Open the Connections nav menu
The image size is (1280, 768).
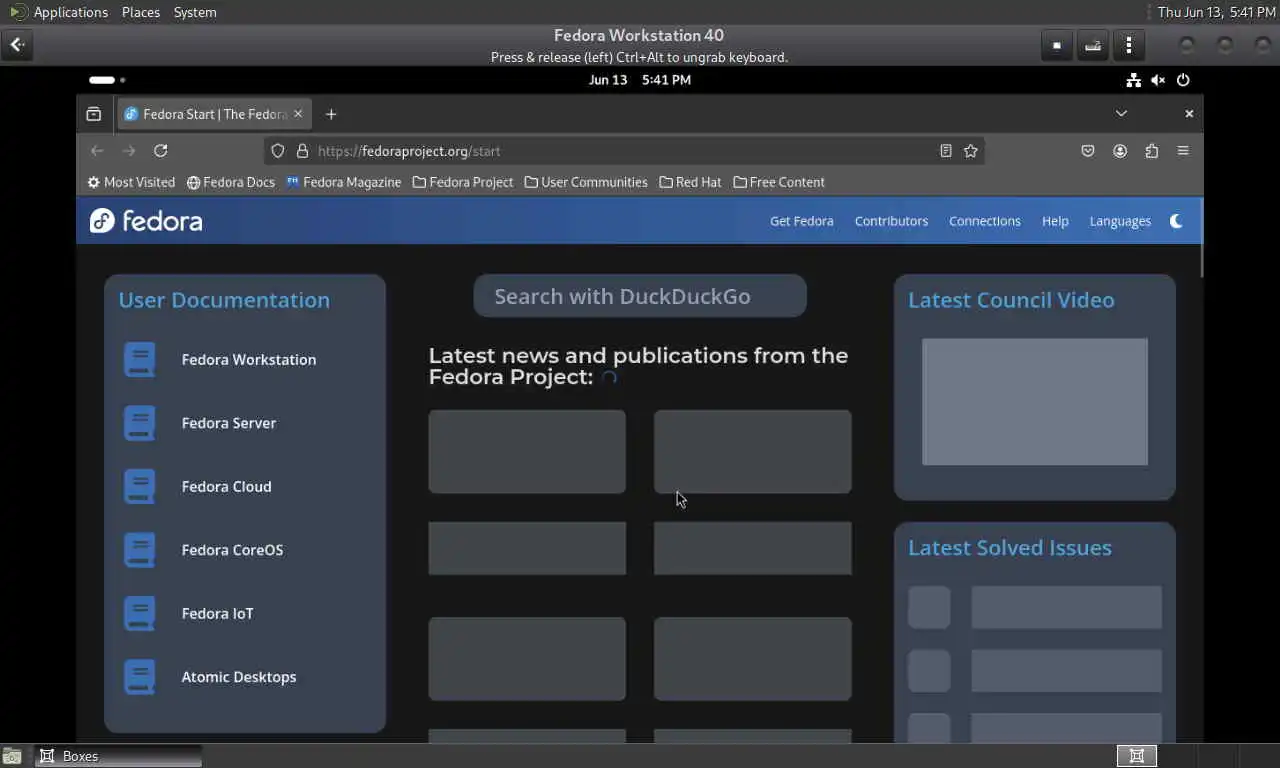(x=985, y=221)
